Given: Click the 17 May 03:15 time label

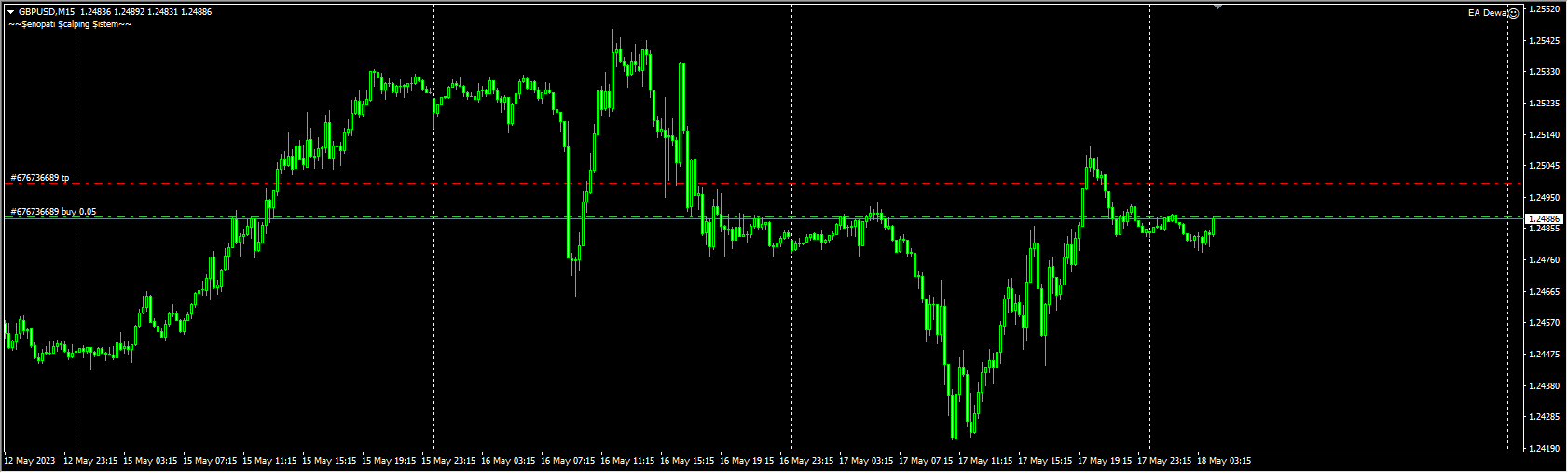Looking at the screenshot, I should pyautogui.click(x=866, y=461).
